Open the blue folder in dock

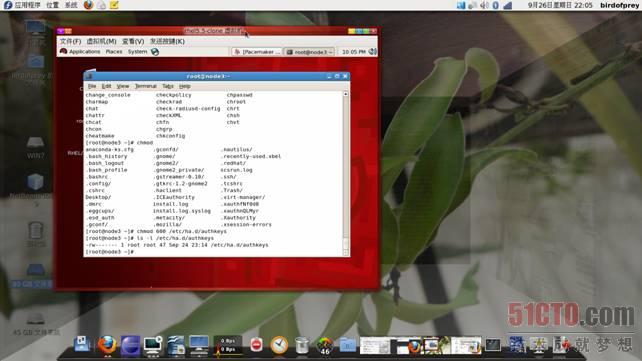coord(348,345)
